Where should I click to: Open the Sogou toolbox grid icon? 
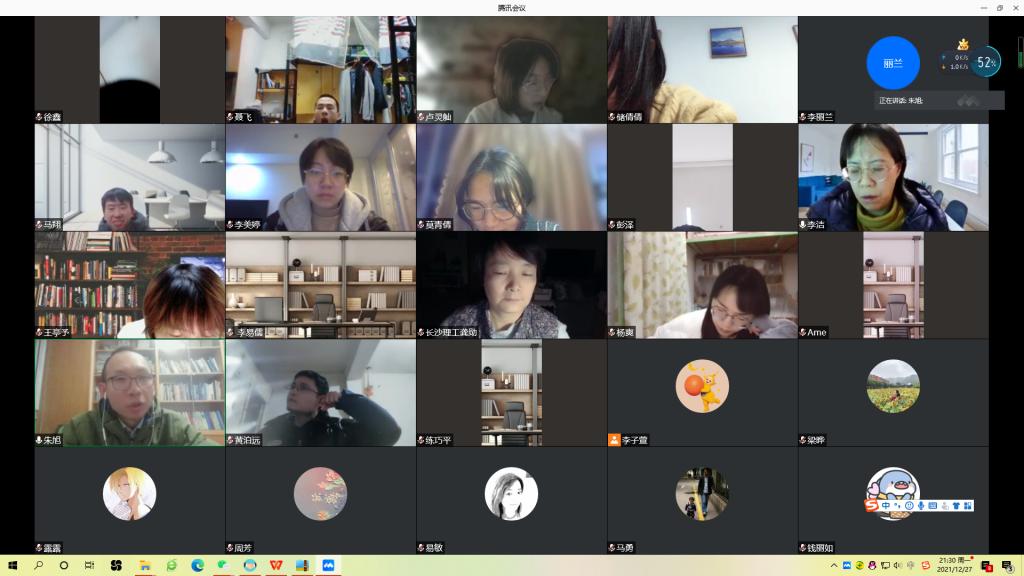(968, 506)
